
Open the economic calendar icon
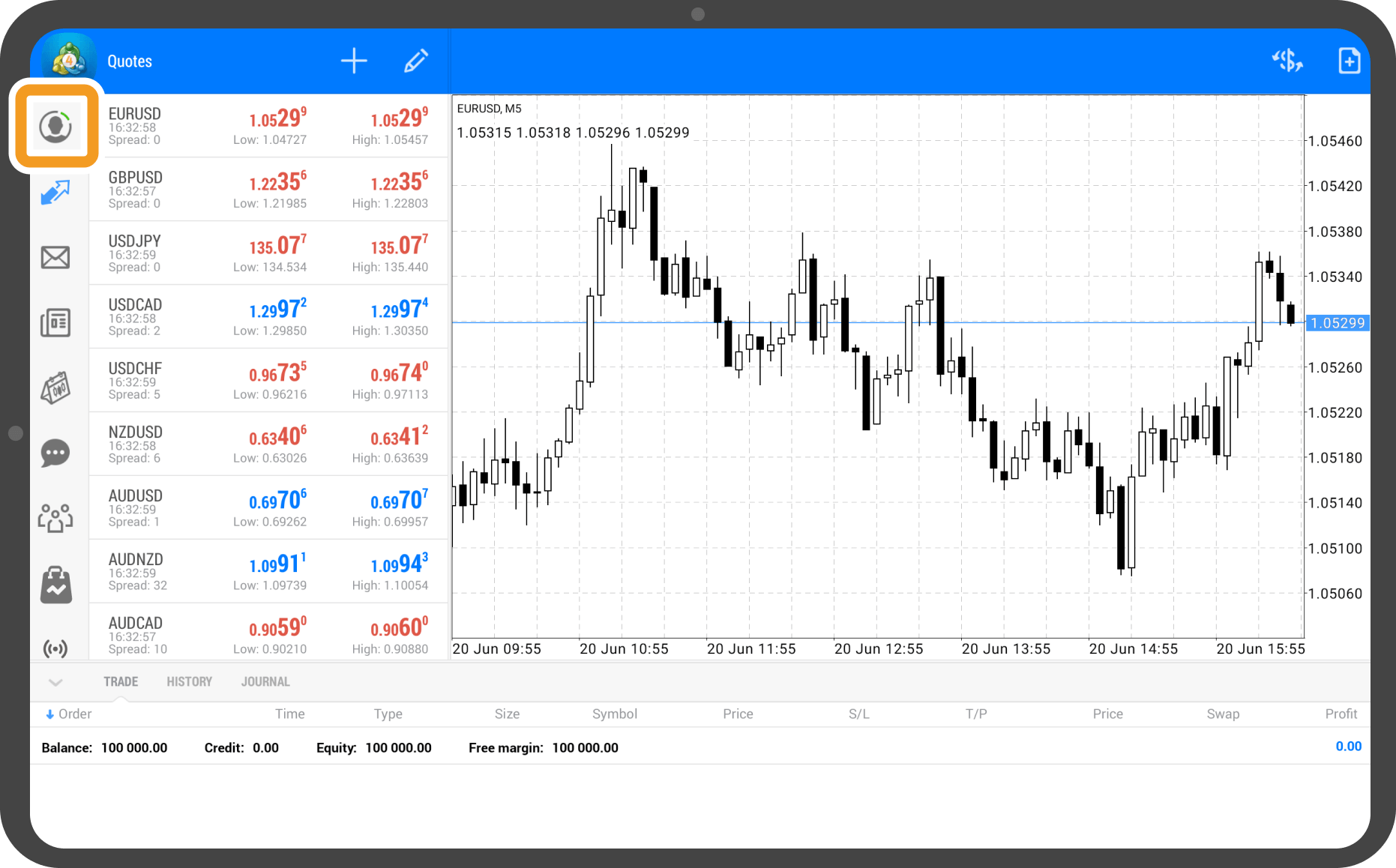pos(55,388)
